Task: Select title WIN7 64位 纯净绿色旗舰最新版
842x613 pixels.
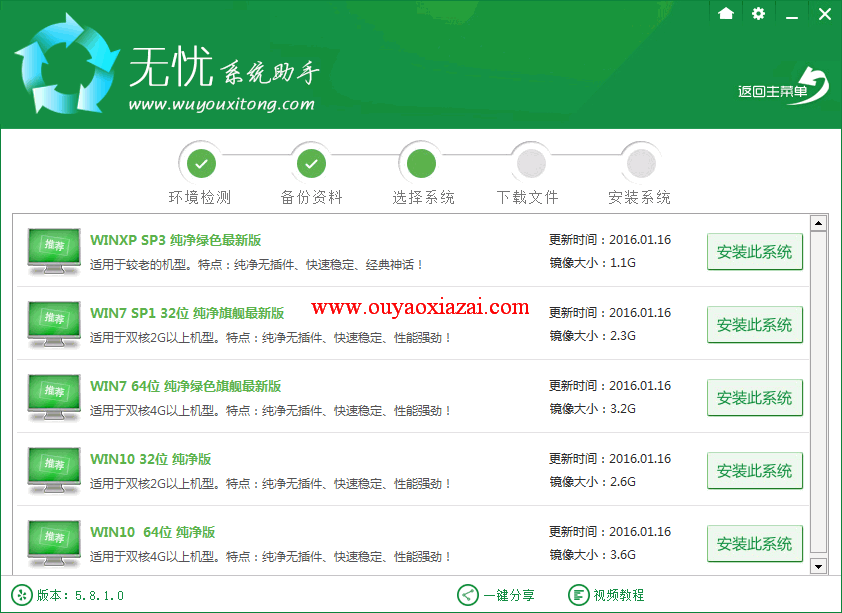Action: 186,386
